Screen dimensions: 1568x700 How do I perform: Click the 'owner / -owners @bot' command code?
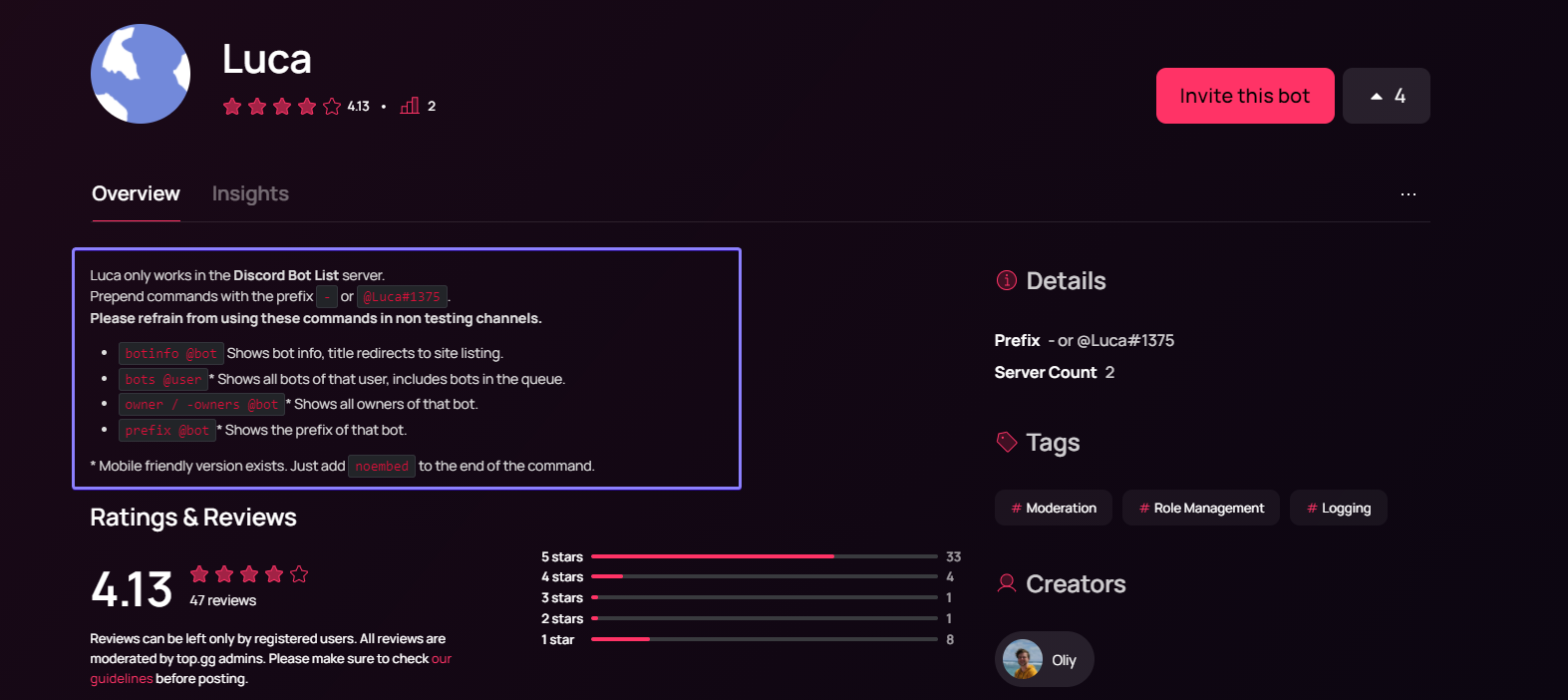click(x=201, y=404)
